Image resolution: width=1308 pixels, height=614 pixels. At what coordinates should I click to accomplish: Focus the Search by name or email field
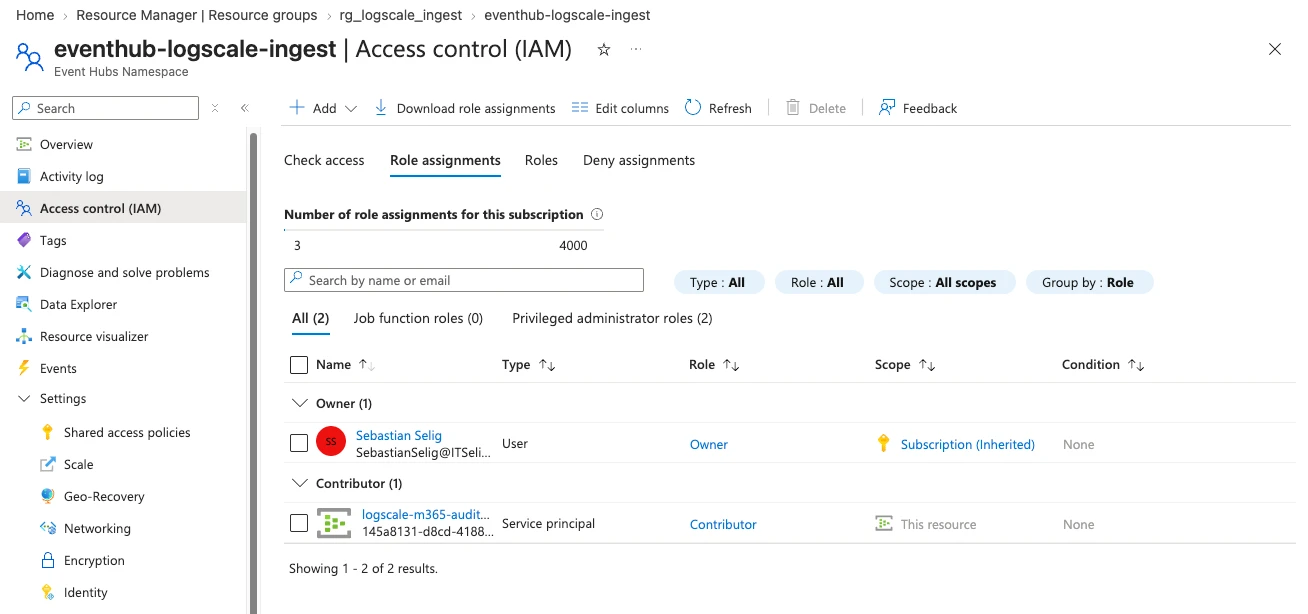pos(464,280)
